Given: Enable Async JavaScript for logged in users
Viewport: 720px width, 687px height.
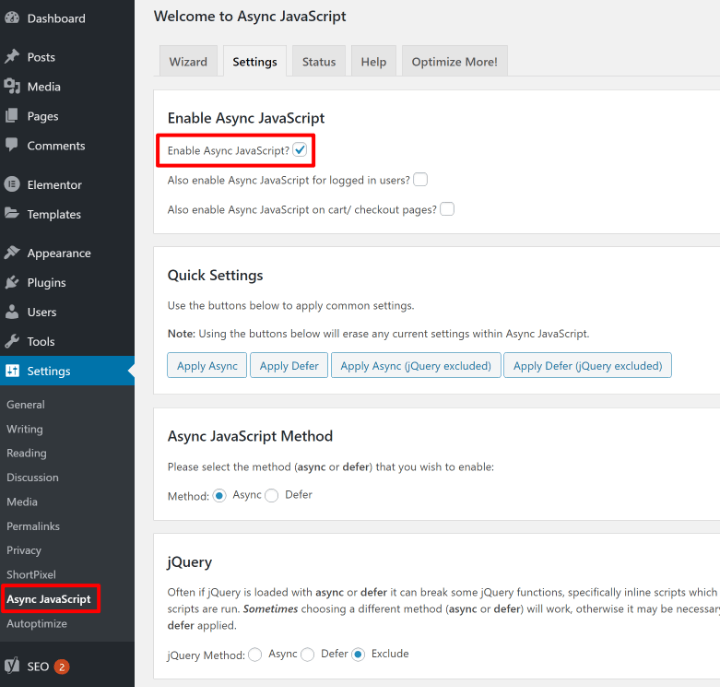Looking at the screenshot, I should click(x=420, y=180).
